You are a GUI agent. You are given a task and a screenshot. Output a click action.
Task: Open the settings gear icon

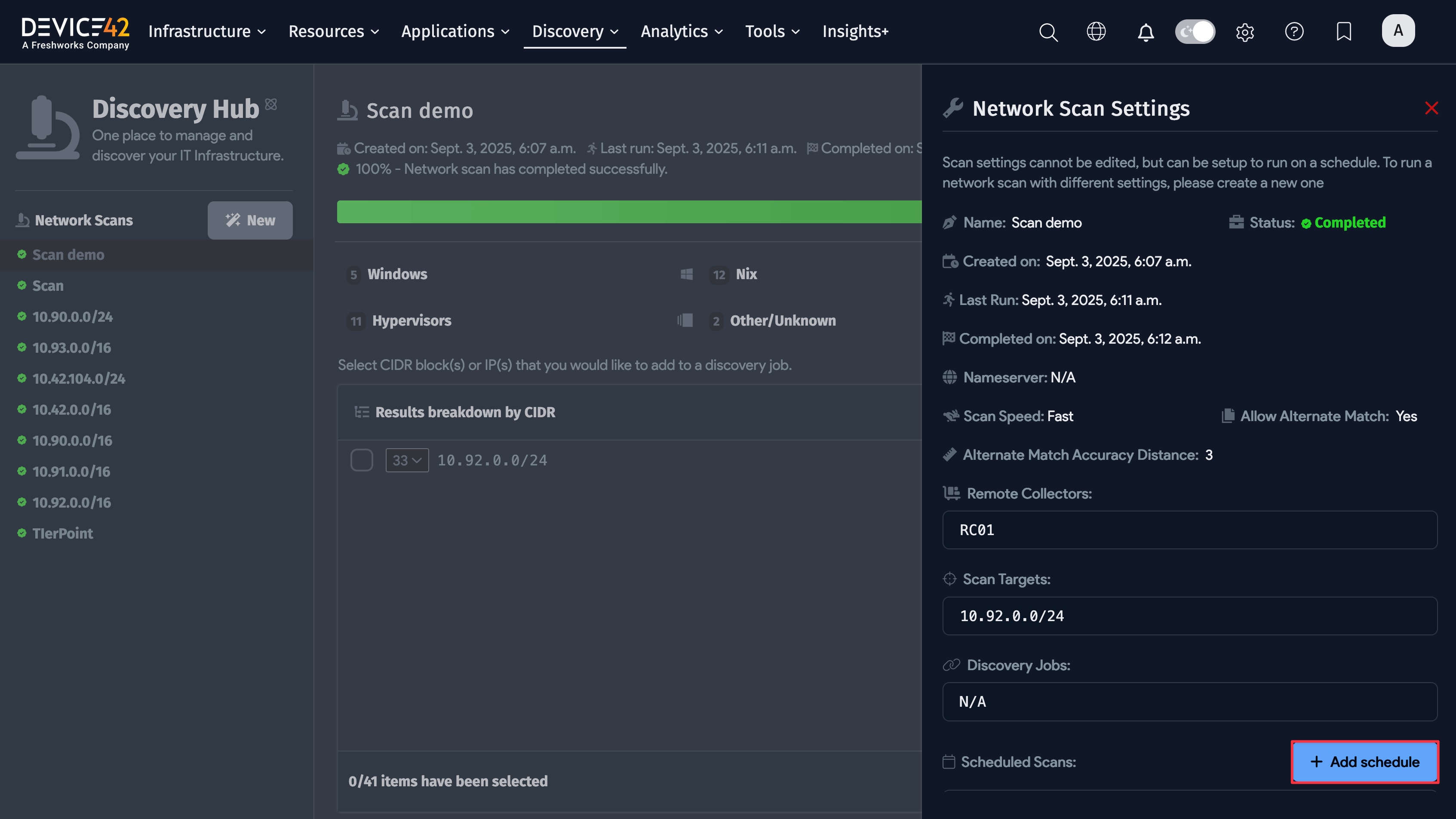click(1245, 32)
